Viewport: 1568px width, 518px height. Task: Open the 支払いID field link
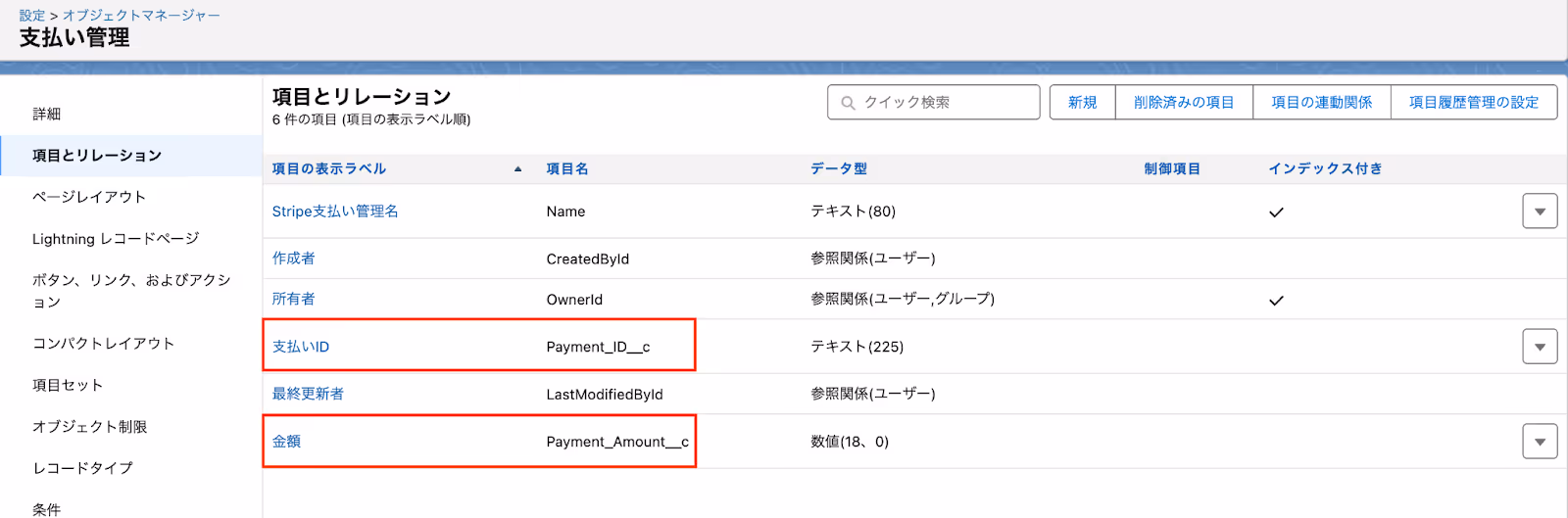click(x=301, y=347)
